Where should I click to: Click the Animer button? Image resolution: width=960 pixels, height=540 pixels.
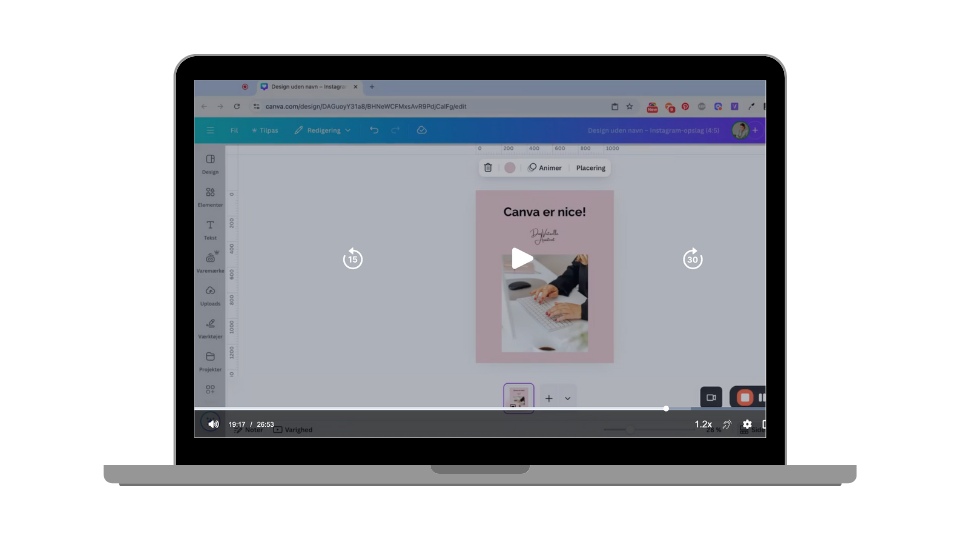point(545,168)
